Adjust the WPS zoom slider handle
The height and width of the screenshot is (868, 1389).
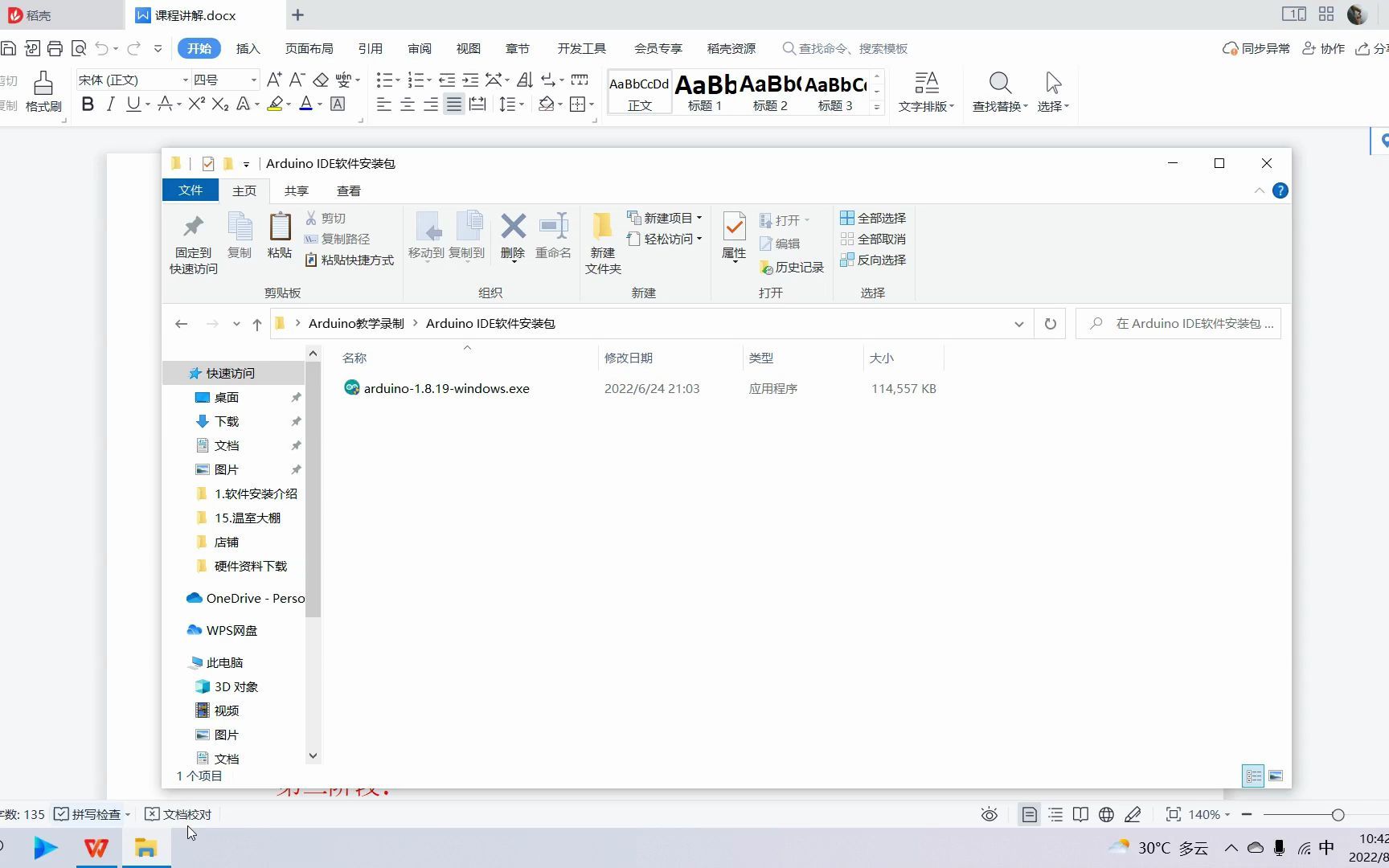[x=1338, y=814]
